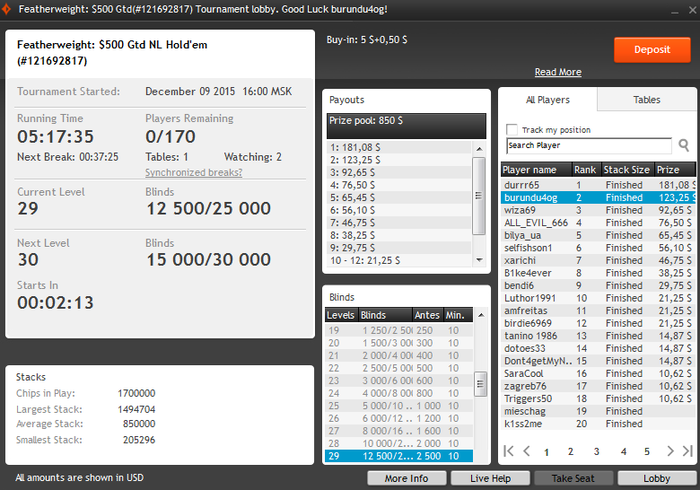Sort by Stack Size column header
700x490 pixels.
tap(627, 170)
